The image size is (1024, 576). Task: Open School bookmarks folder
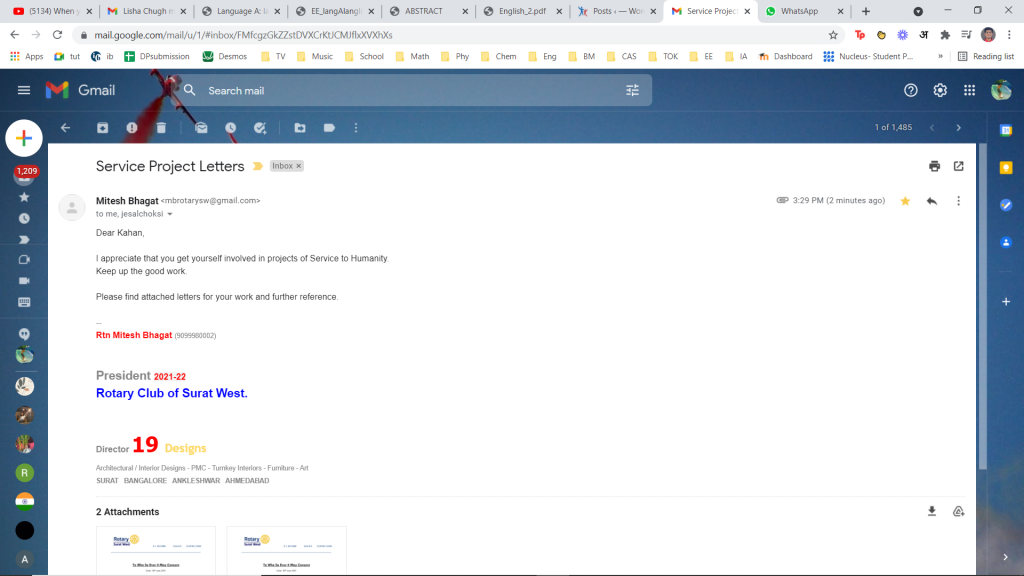pyautogui.click(x=364, y=57)
